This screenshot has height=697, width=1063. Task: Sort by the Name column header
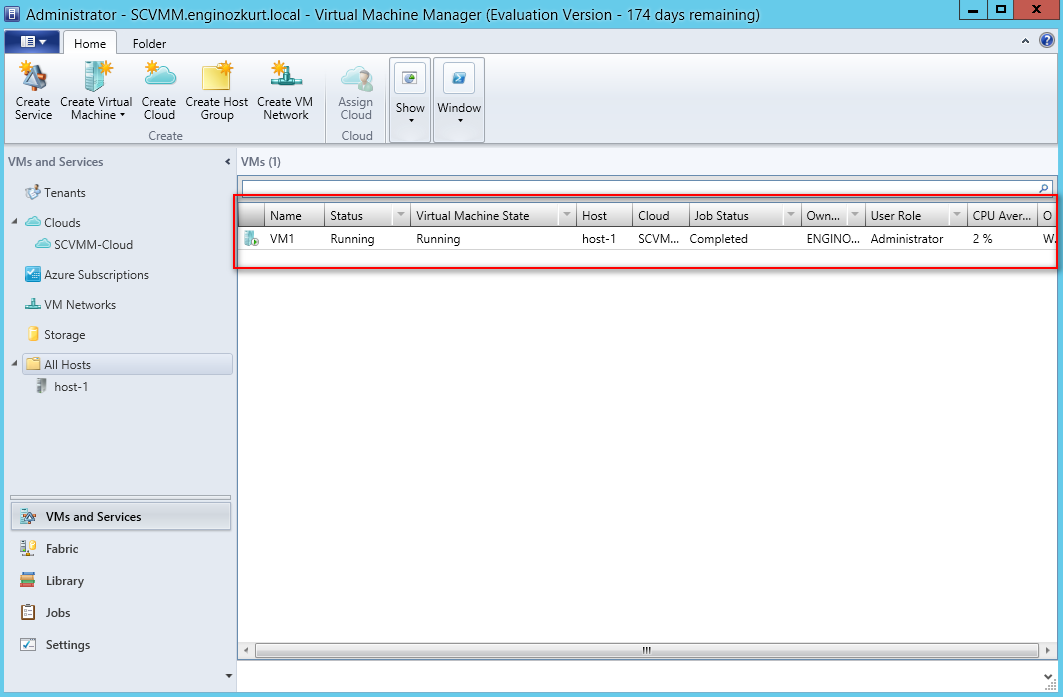pyautogui.click(x=294, y=216)
